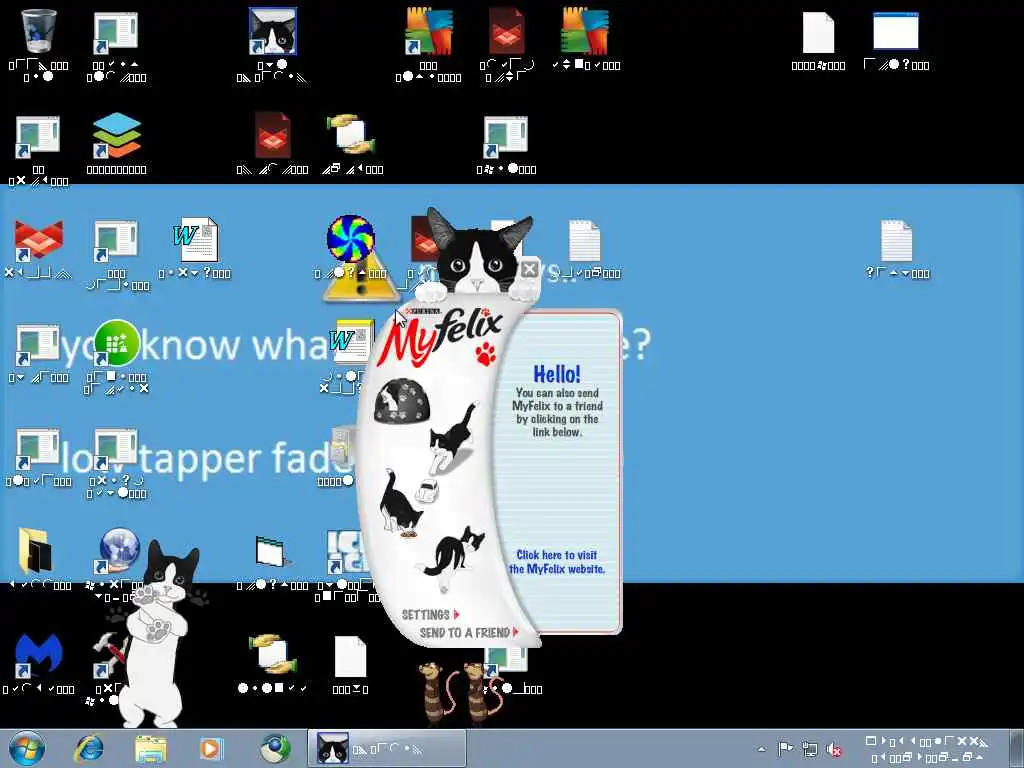The width and height of the screenshot is (1024, 768).
Task: Choose the pouncing cat activity in MyFelix
Action: click(453, 438)
